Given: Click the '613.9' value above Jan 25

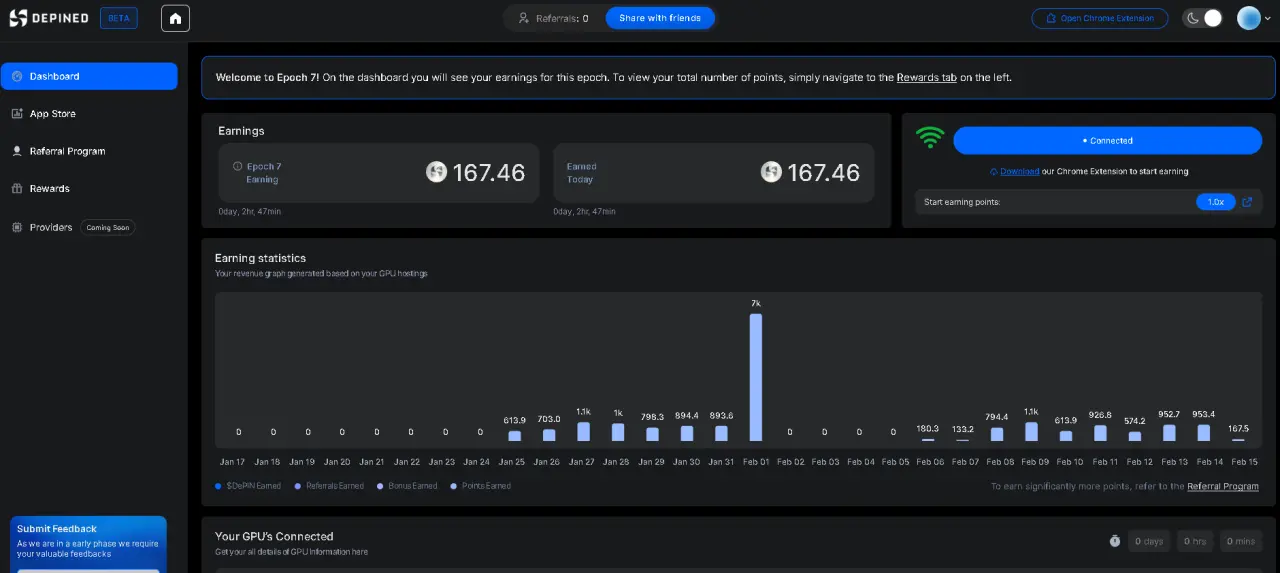Looking at the screenshot, I should (x=515, y=420).
